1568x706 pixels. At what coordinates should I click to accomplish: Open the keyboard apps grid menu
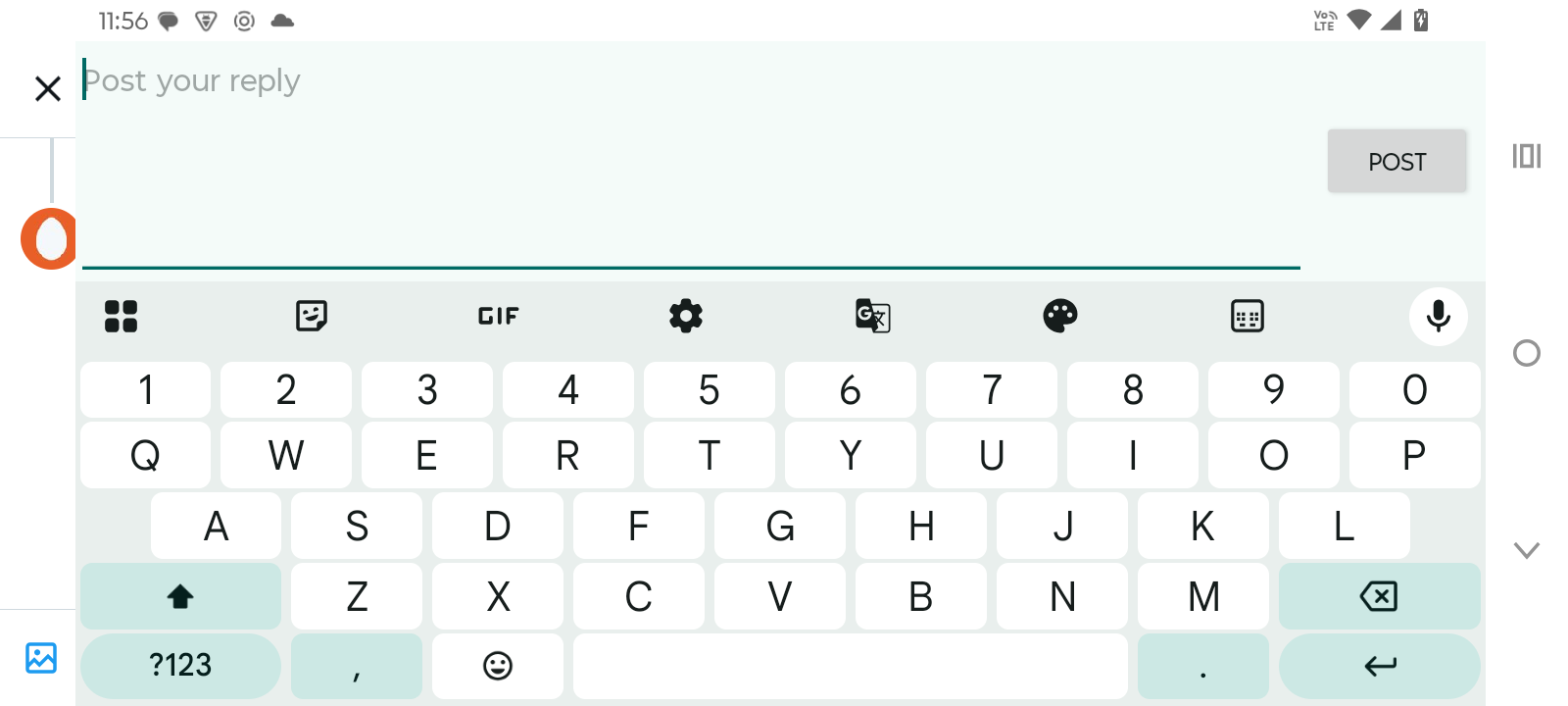121,316
